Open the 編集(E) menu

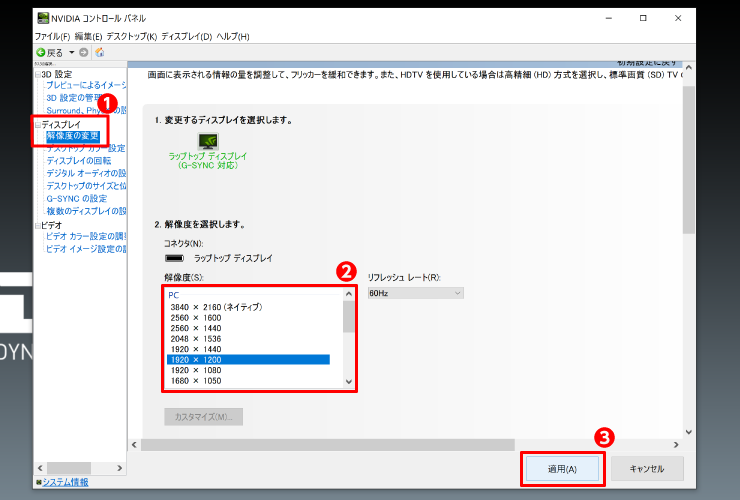pyautogui.click(x=88, y=36)
